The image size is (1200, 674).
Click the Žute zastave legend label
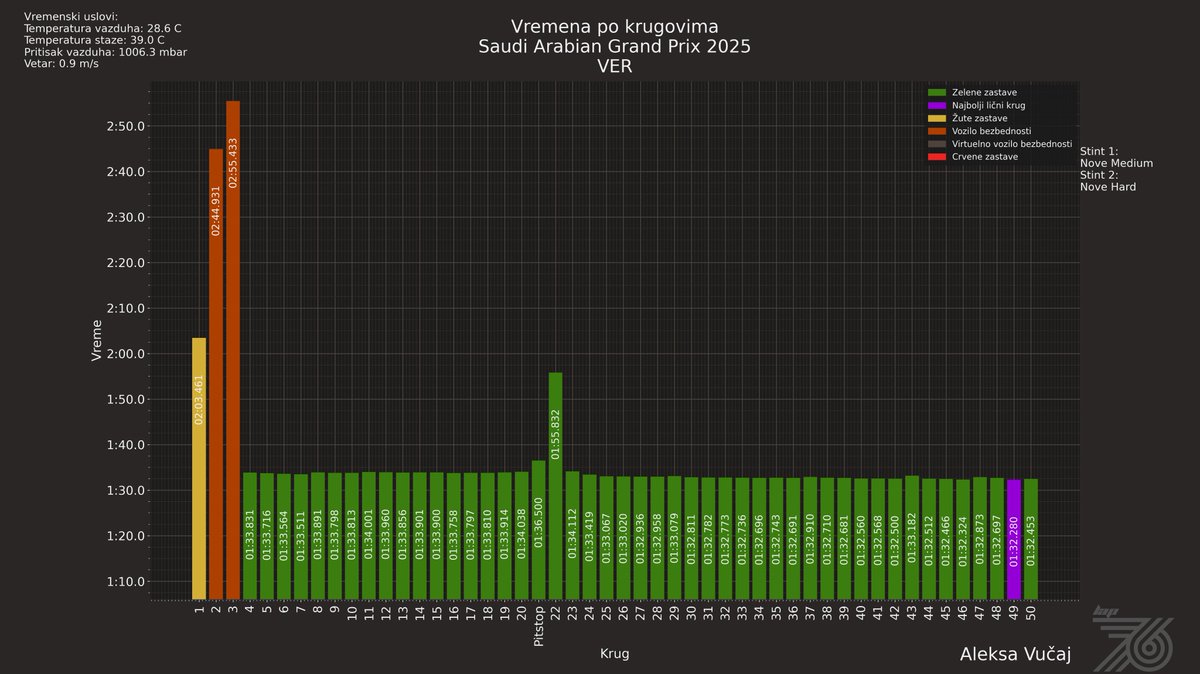(x=979, y=118)
